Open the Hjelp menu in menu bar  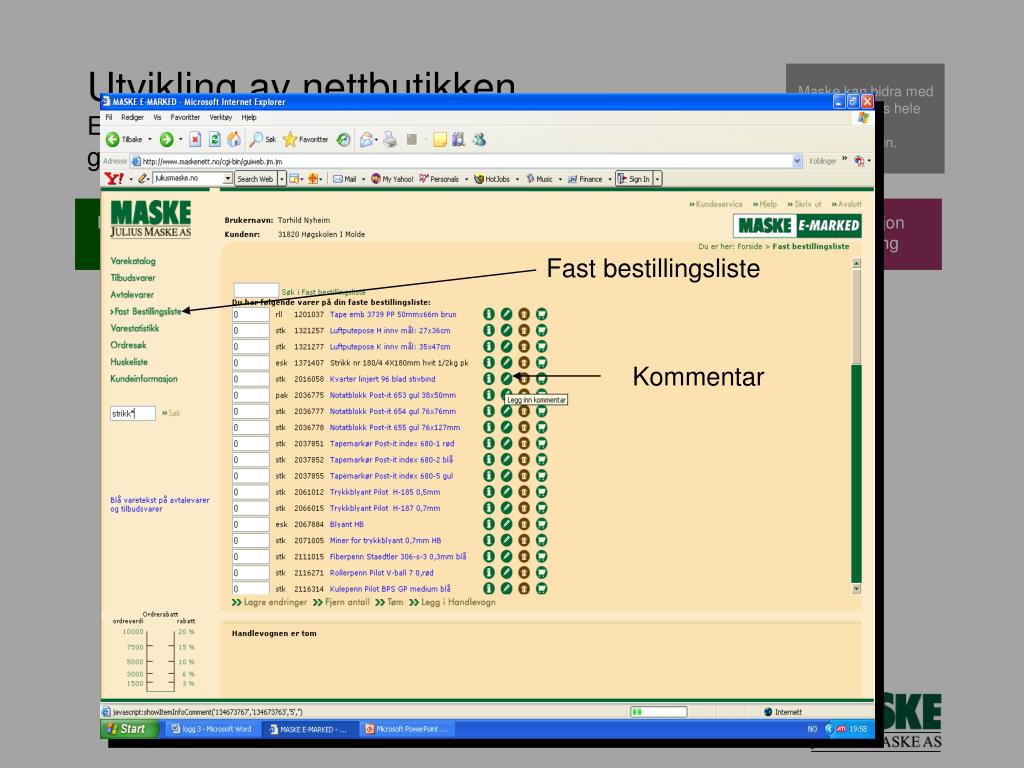tap(249, 118)
